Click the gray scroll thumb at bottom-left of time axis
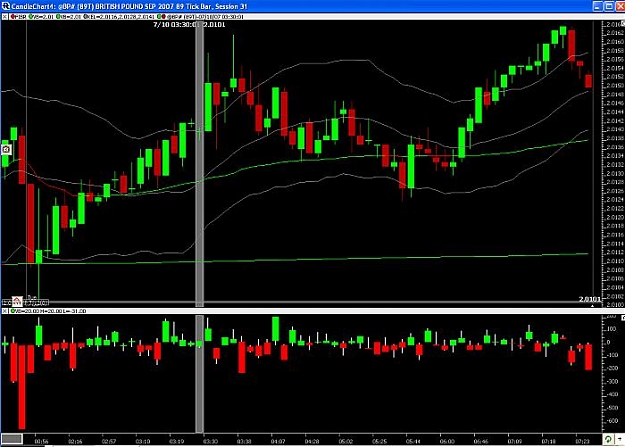The width and height of the screenshot is (625, 447). pos(12,439)
